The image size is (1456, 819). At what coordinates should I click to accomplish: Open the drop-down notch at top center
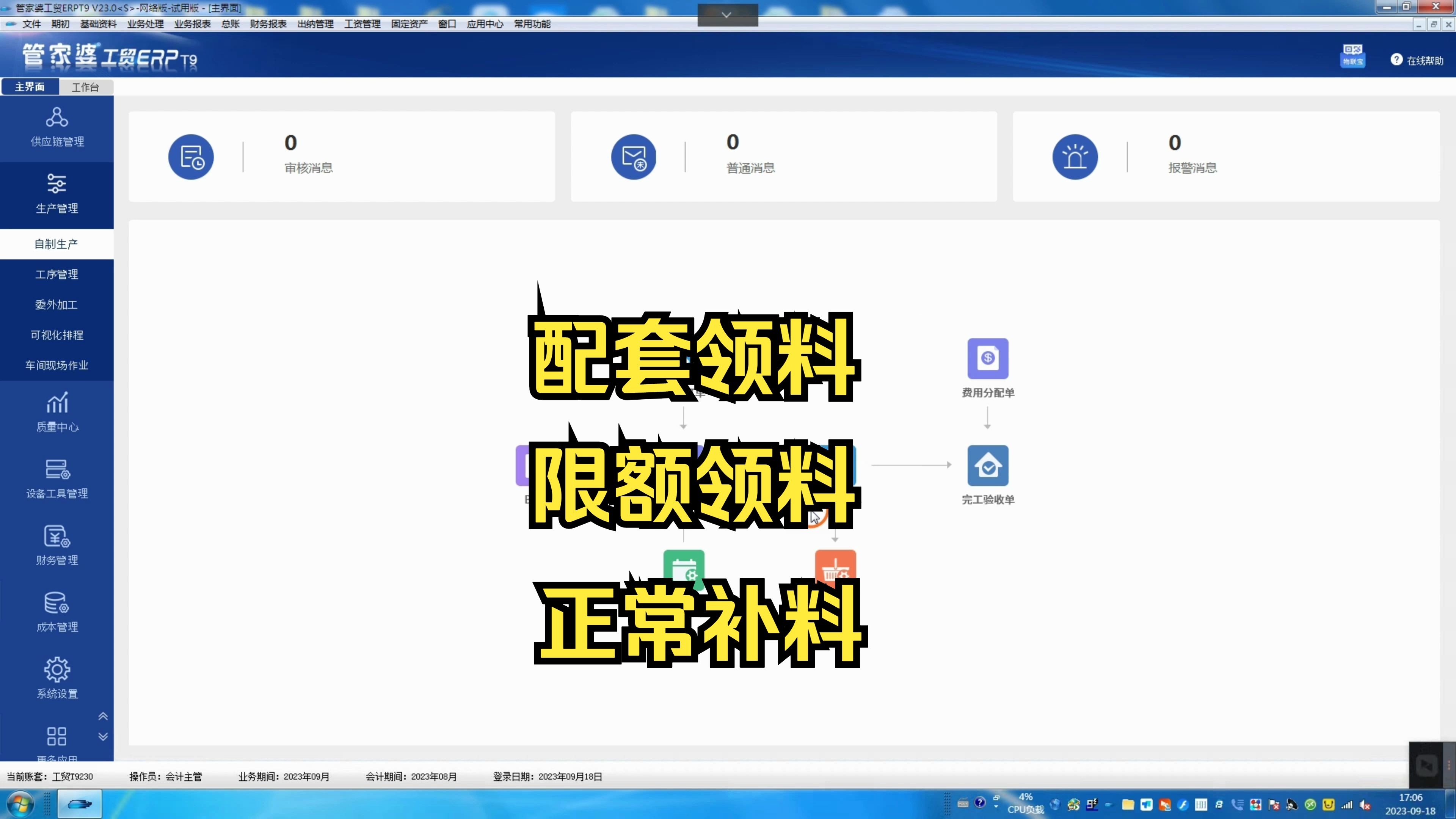(x=727, y=15)
